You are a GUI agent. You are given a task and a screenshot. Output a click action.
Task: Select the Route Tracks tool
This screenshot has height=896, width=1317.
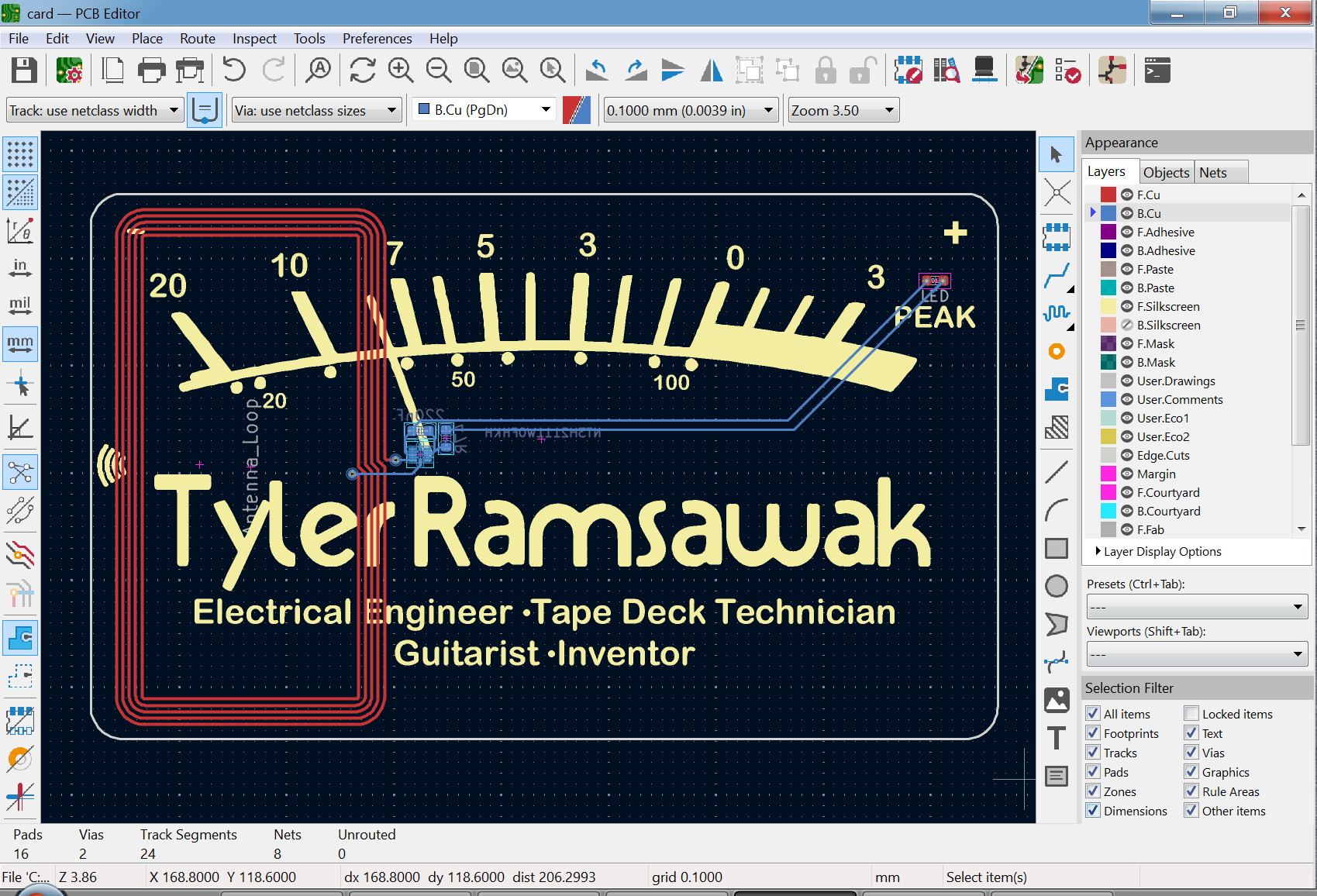pyautogui.click(x=1057, y=276)
